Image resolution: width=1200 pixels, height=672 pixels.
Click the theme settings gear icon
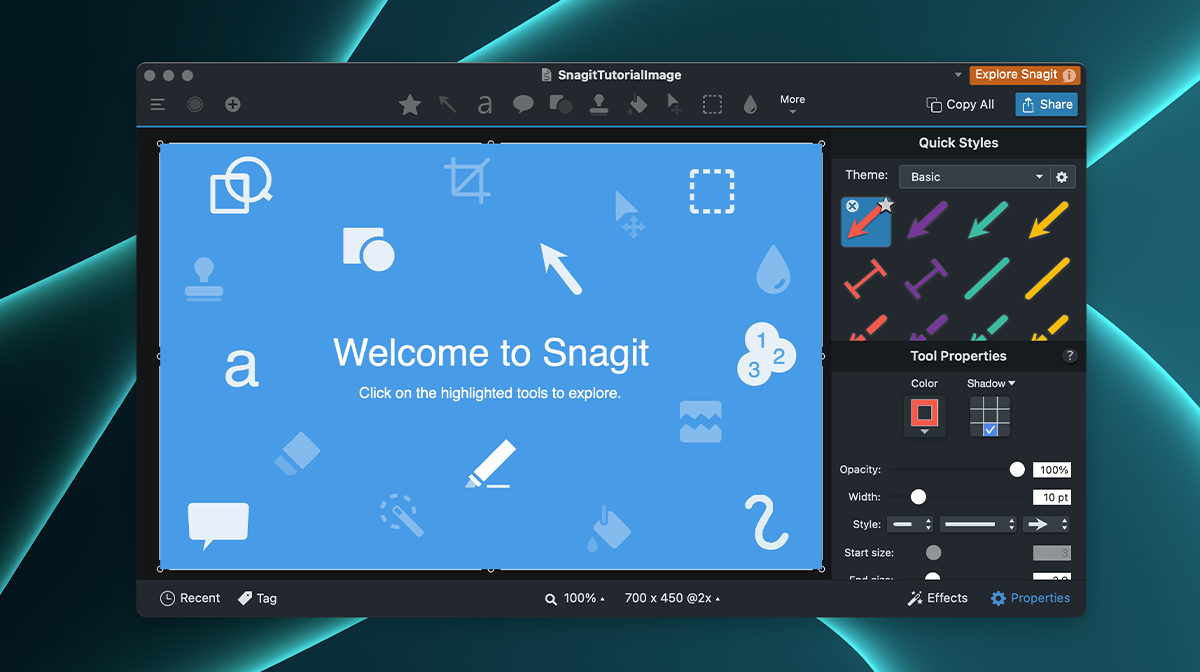point(1062,177)
